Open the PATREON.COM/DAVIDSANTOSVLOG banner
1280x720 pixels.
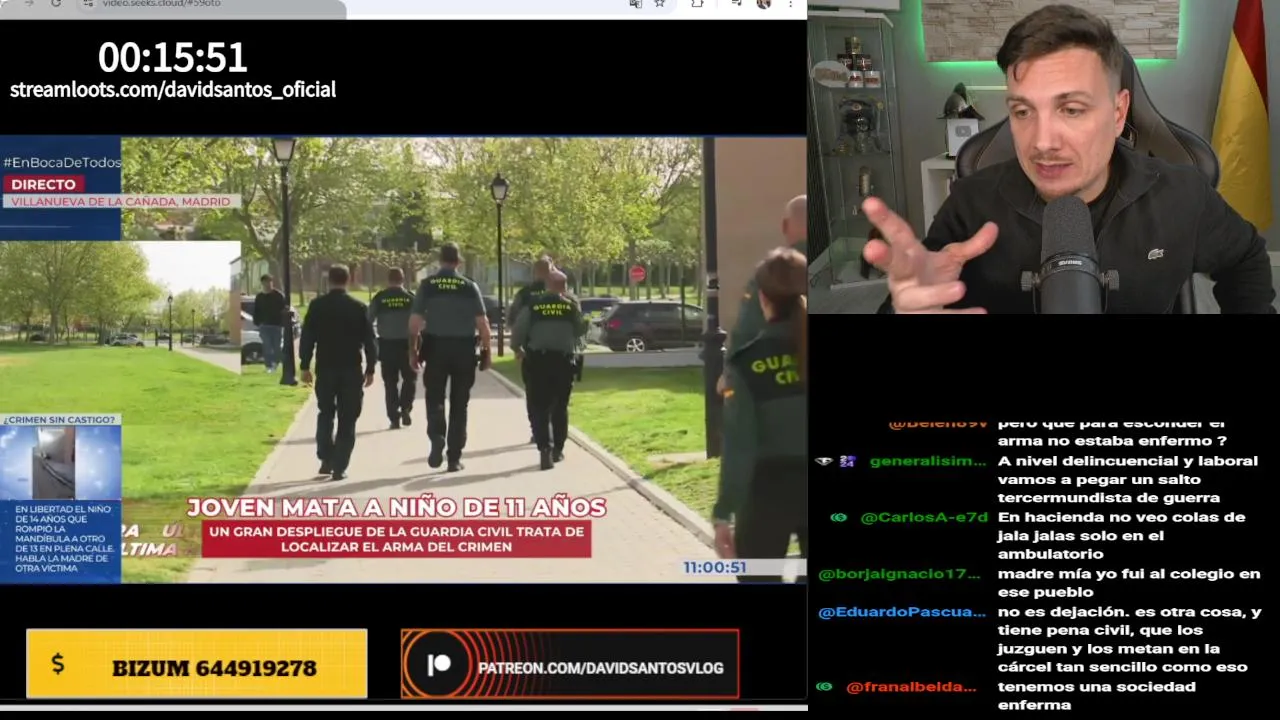tap(570, 664)
